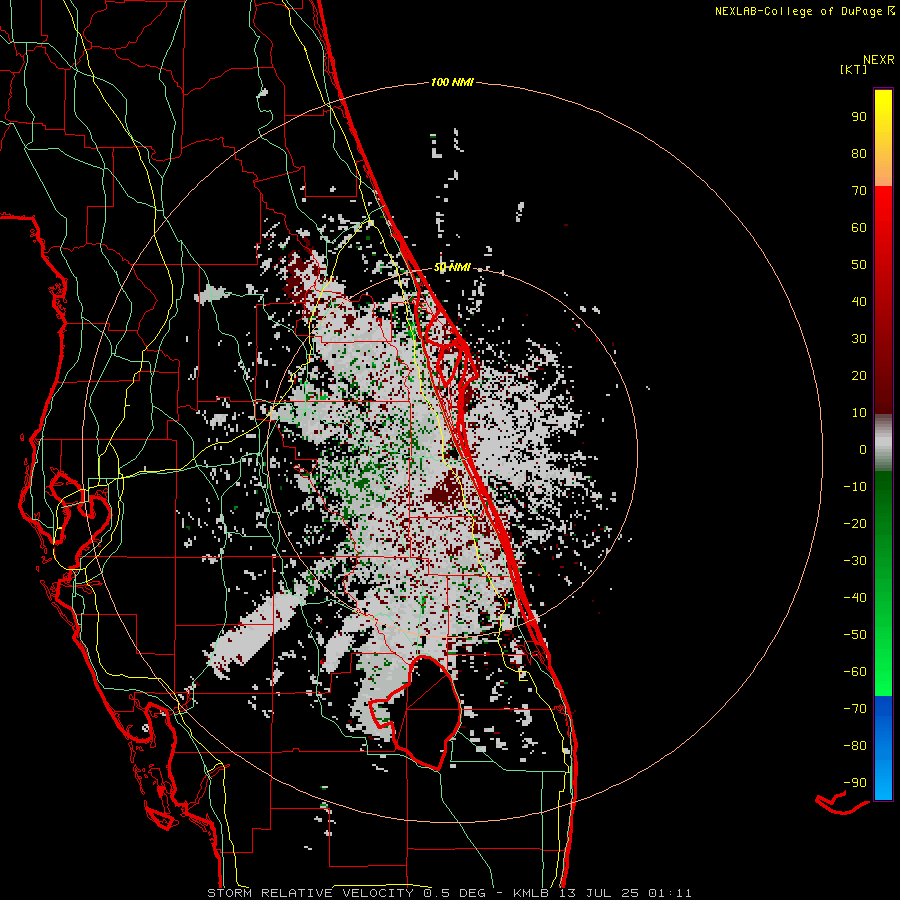Click the NEXR label above the scale
The width and height of the screenshot is (900, 900).
pos(878,59)
